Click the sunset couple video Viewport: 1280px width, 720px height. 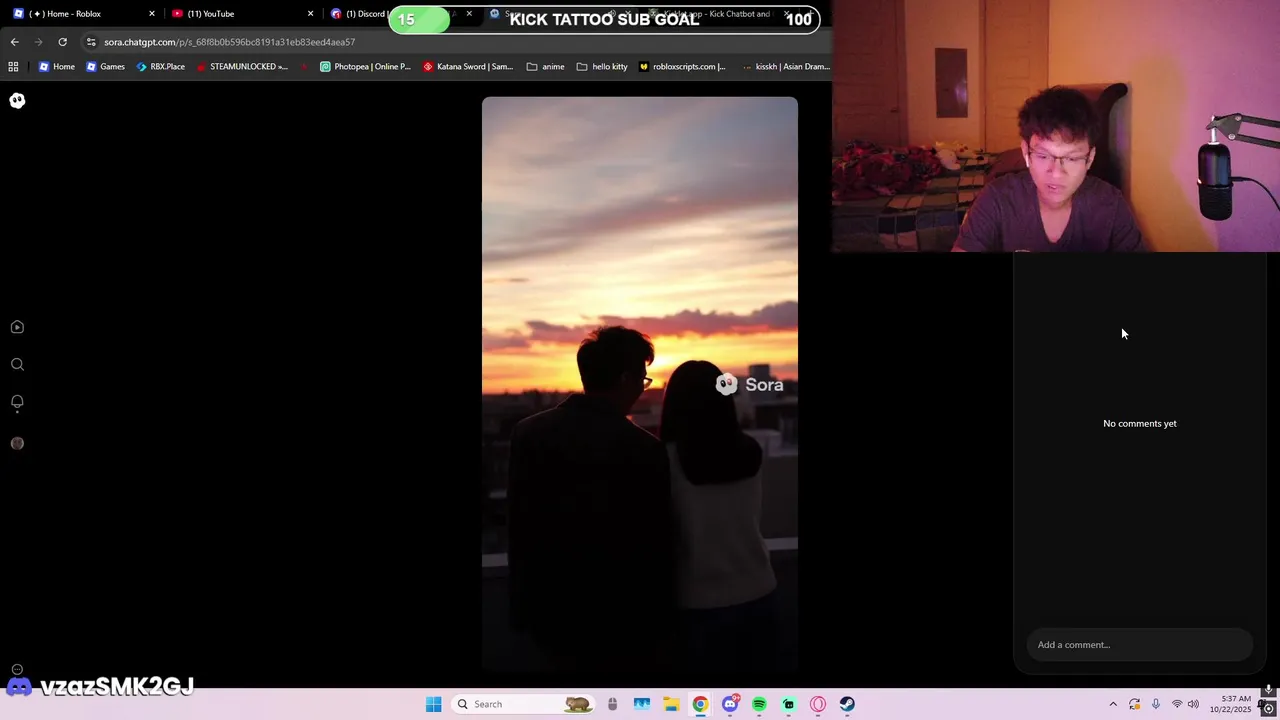coord(640,384)
